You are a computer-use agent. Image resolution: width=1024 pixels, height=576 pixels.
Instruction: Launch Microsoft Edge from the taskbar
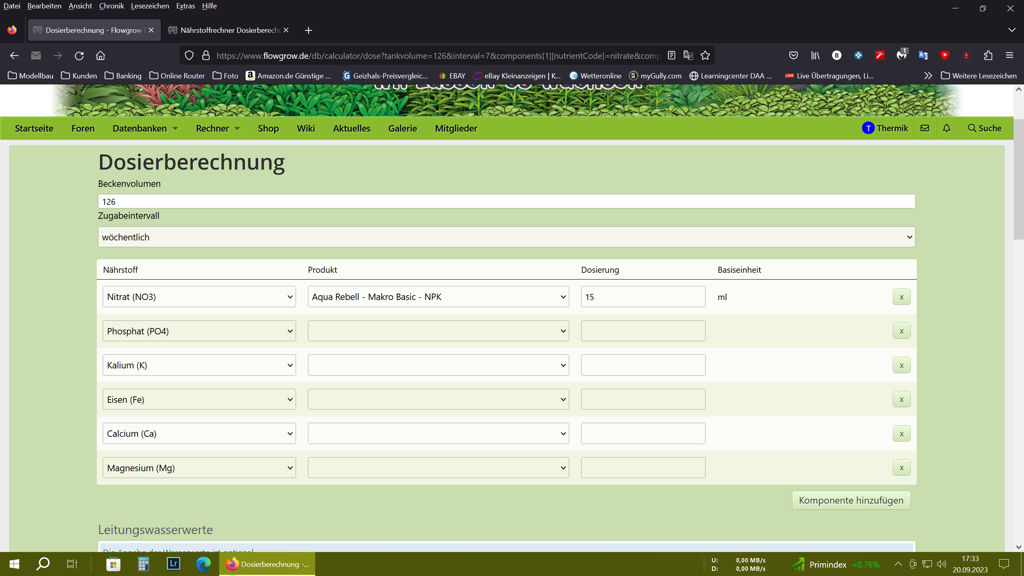click(203, 564)
